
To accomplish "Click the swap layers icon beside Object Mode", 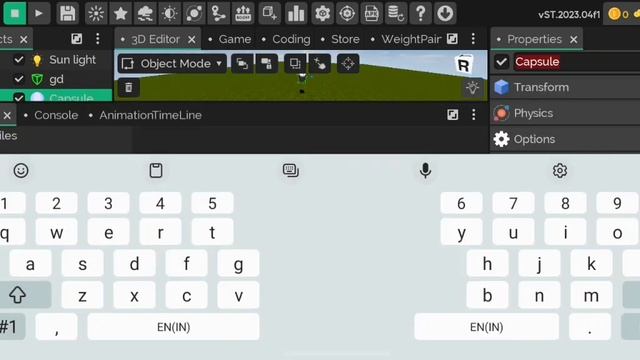I will click(242, 64).
